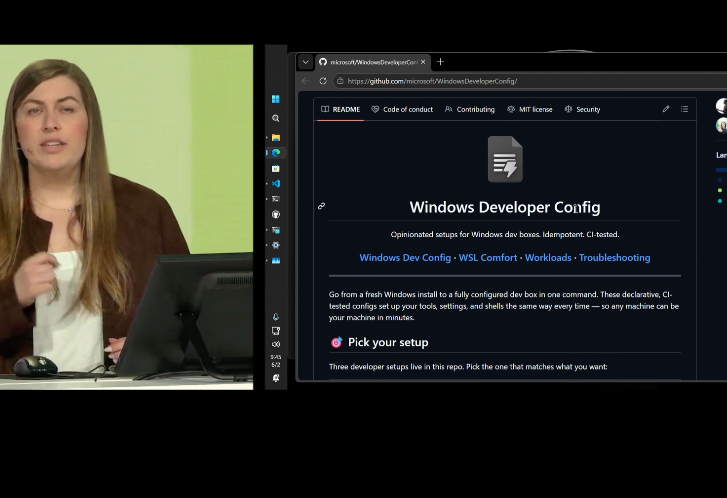This screenshot has height=498, width=727.
Task: Focus the address bar with github.com URL
Action: pos(529,81)
